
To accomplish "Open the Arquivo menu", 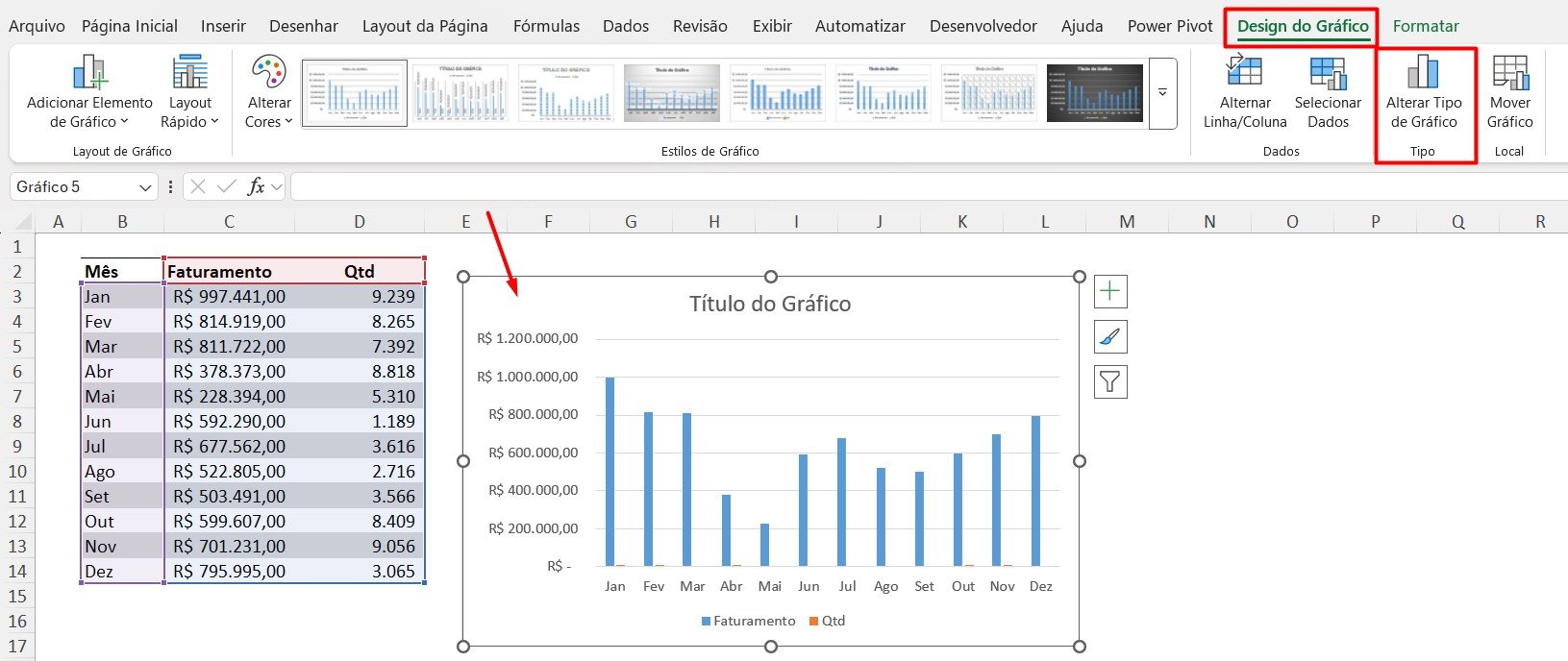I will click(37, 26).
